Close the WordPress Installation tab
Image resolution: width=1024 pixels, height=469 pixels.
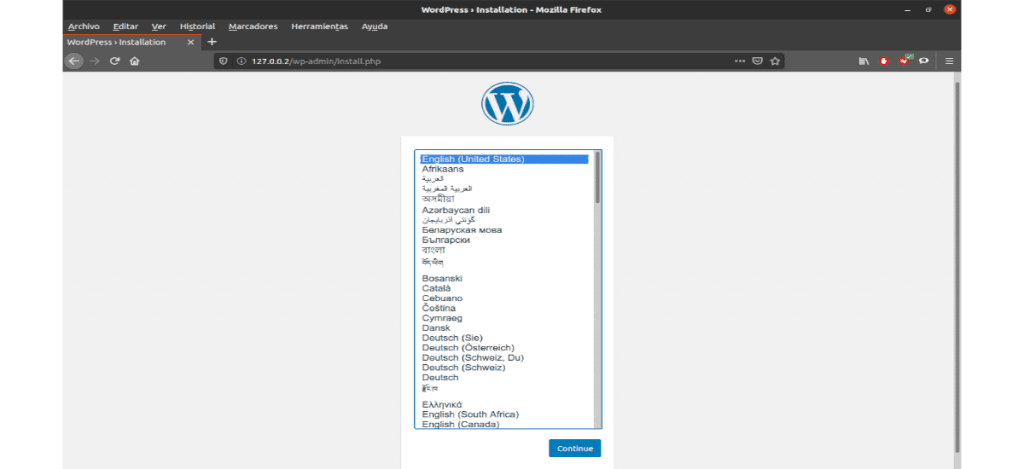tap(191, 42)
